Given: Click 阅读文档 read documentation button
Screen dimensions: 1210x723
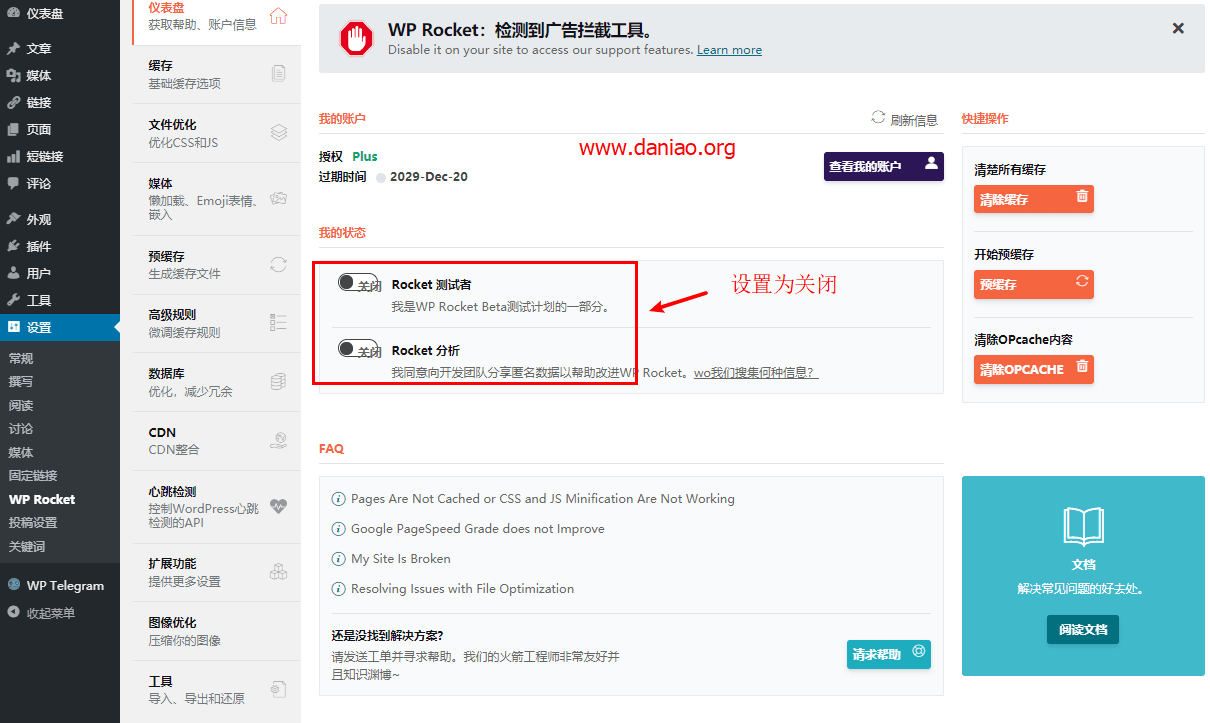Looking at the screenshot, I should (x=1083, y=629).
